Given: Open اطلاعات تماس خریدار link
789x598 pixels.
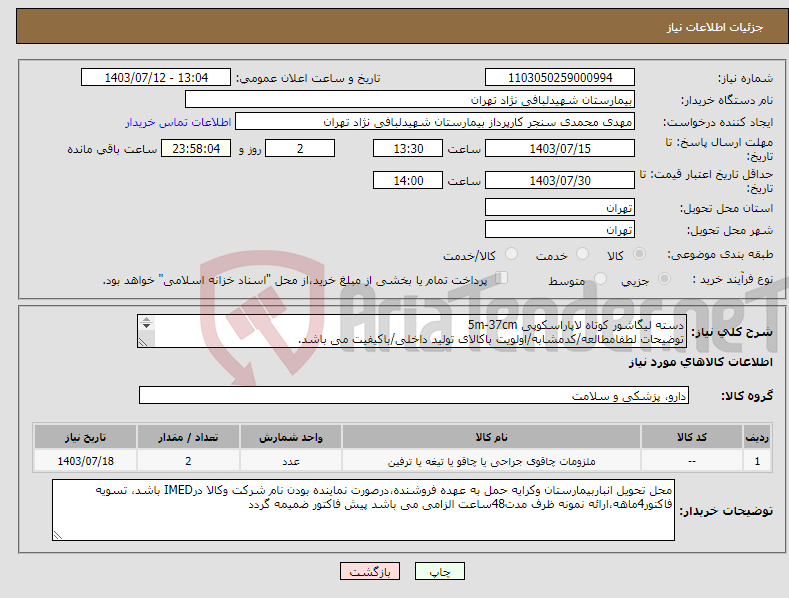Looking at the screenshot, I should 178,122.
